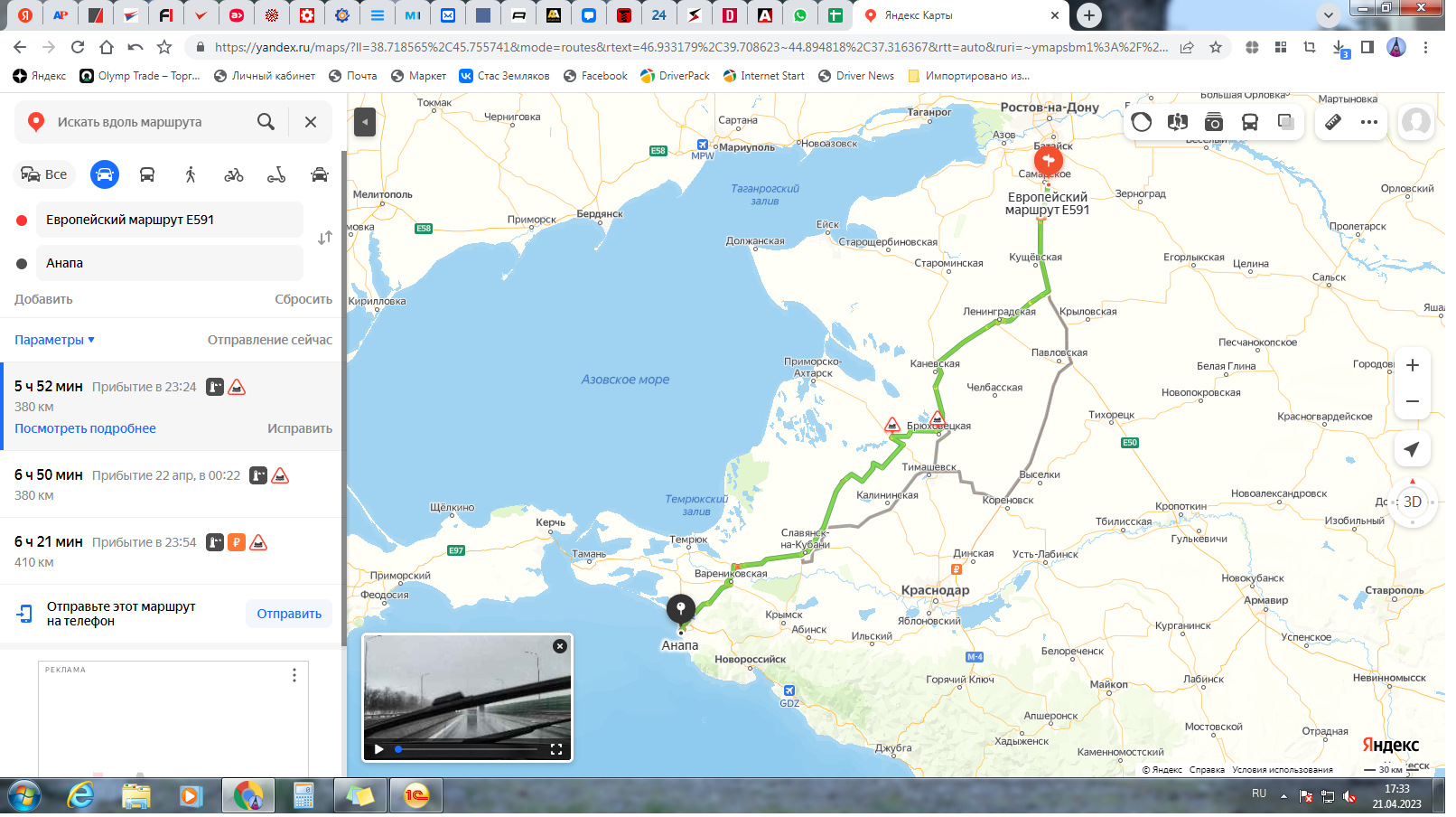
Task: Select the pedestrian route mode
Action: tap(191, 174)
